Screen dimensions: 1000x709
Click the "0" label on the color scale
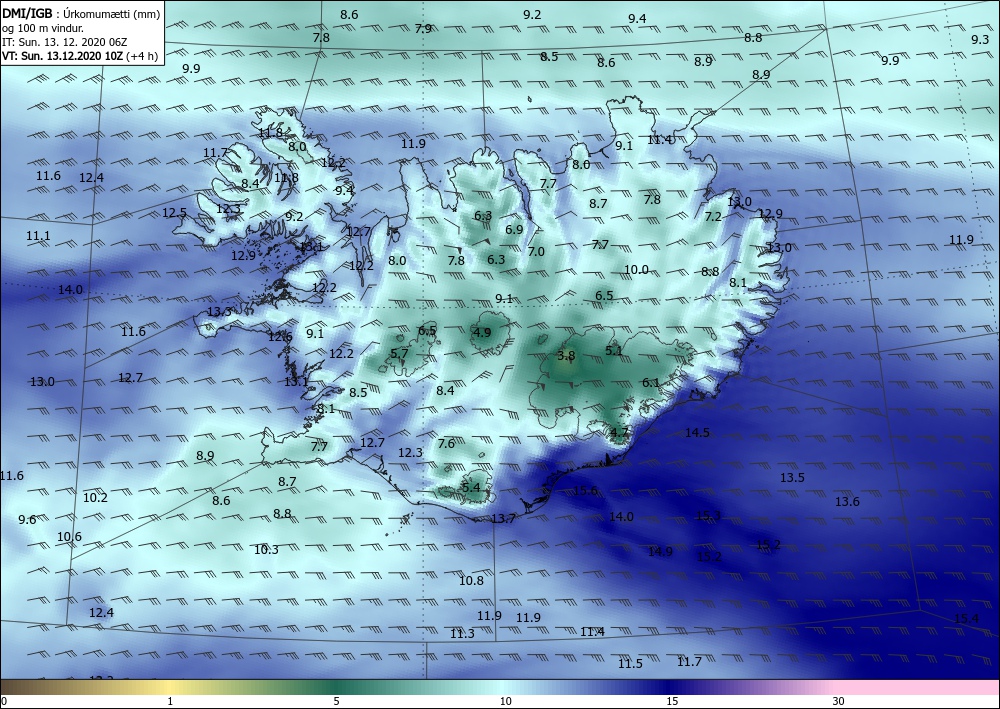3,701
